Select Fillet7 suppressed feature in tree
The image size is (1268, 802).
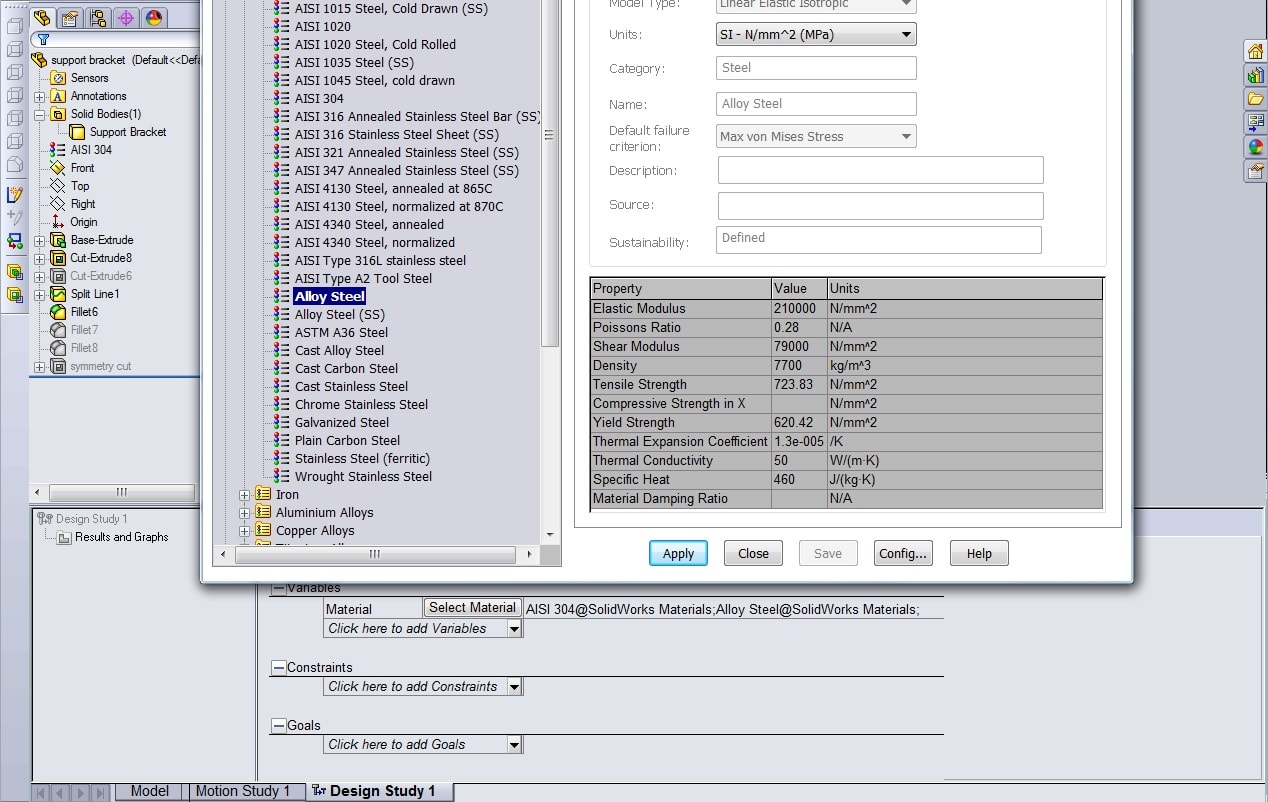click(84, 330)
